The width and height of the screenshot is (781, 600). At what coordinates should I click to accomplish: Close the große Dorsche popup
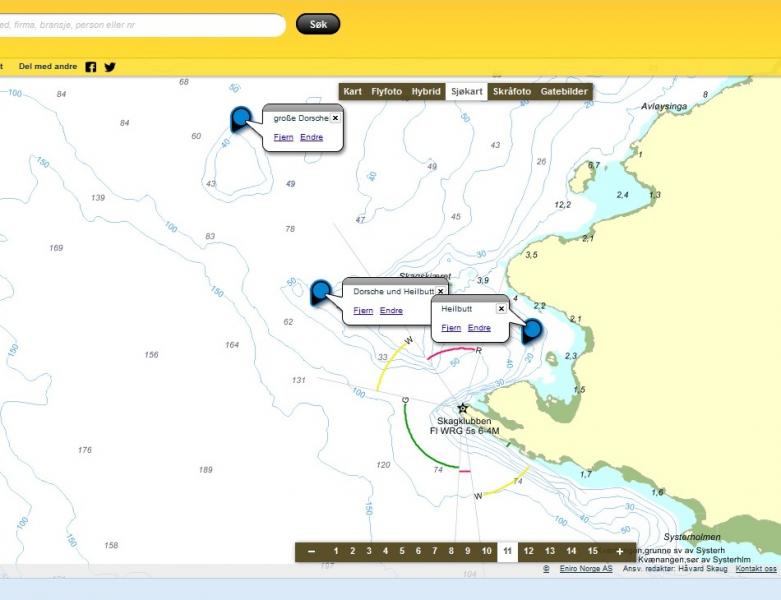pos(335,118)
